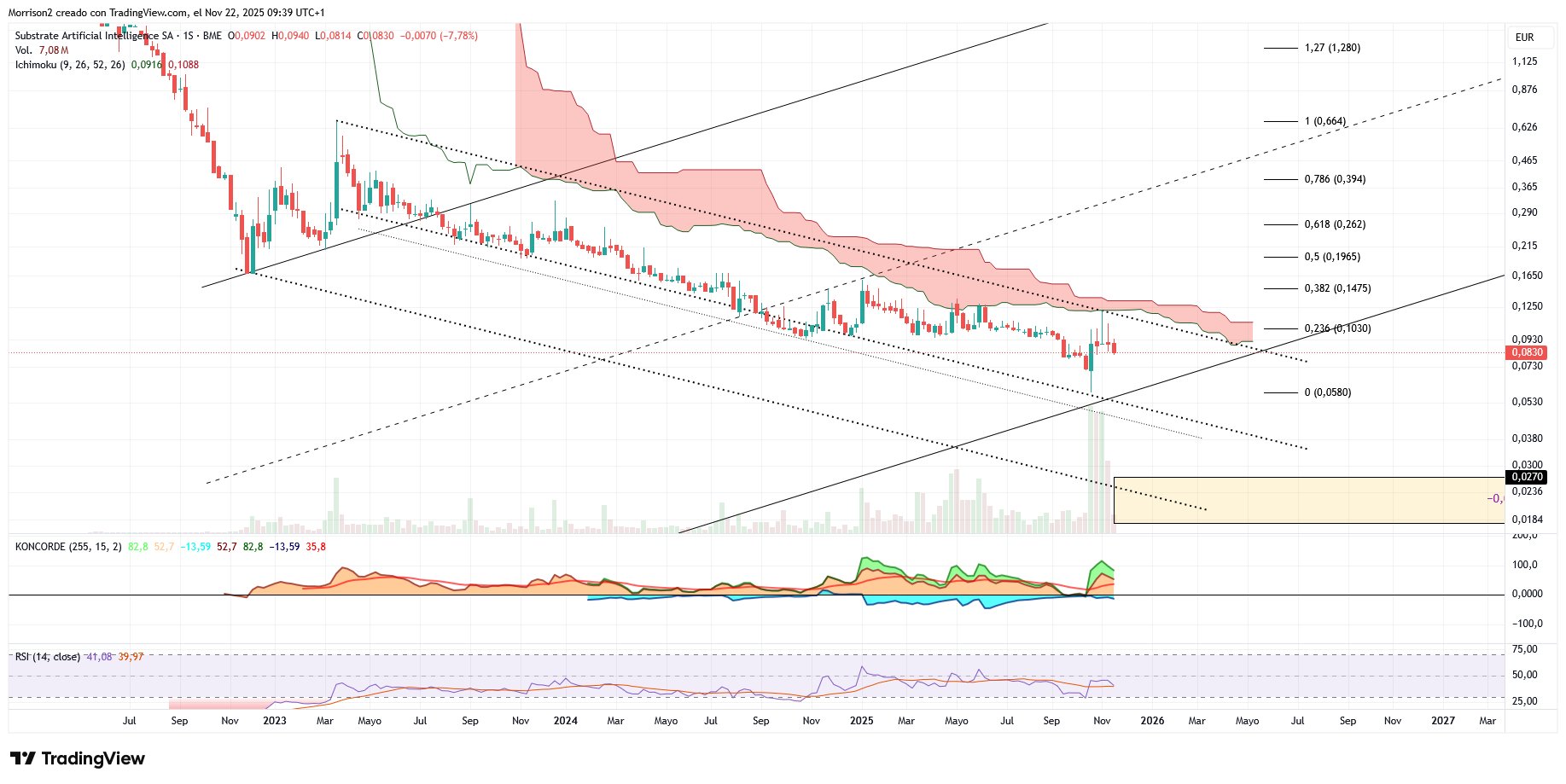
Task: Click the black 0,0270 price tag
Action: (1527, 477)
